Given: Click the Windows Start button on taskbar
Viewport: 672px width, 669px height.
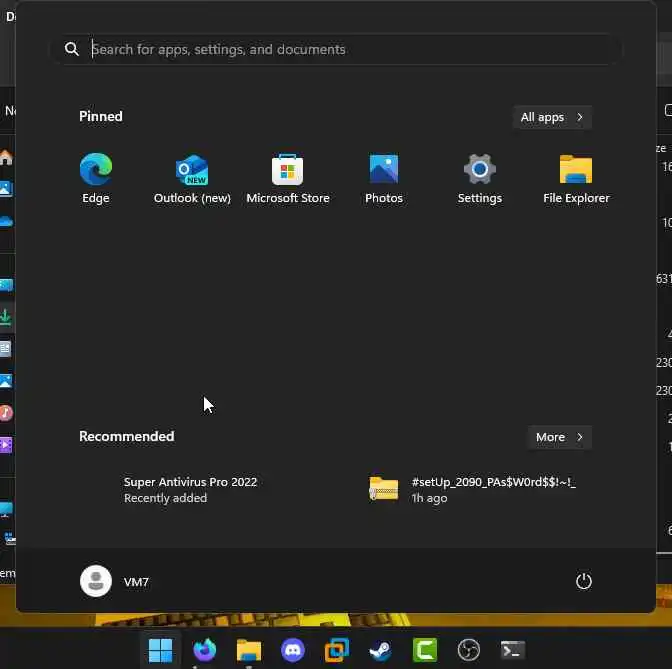Looking at the screenshot, I should [x=160, y=650].
